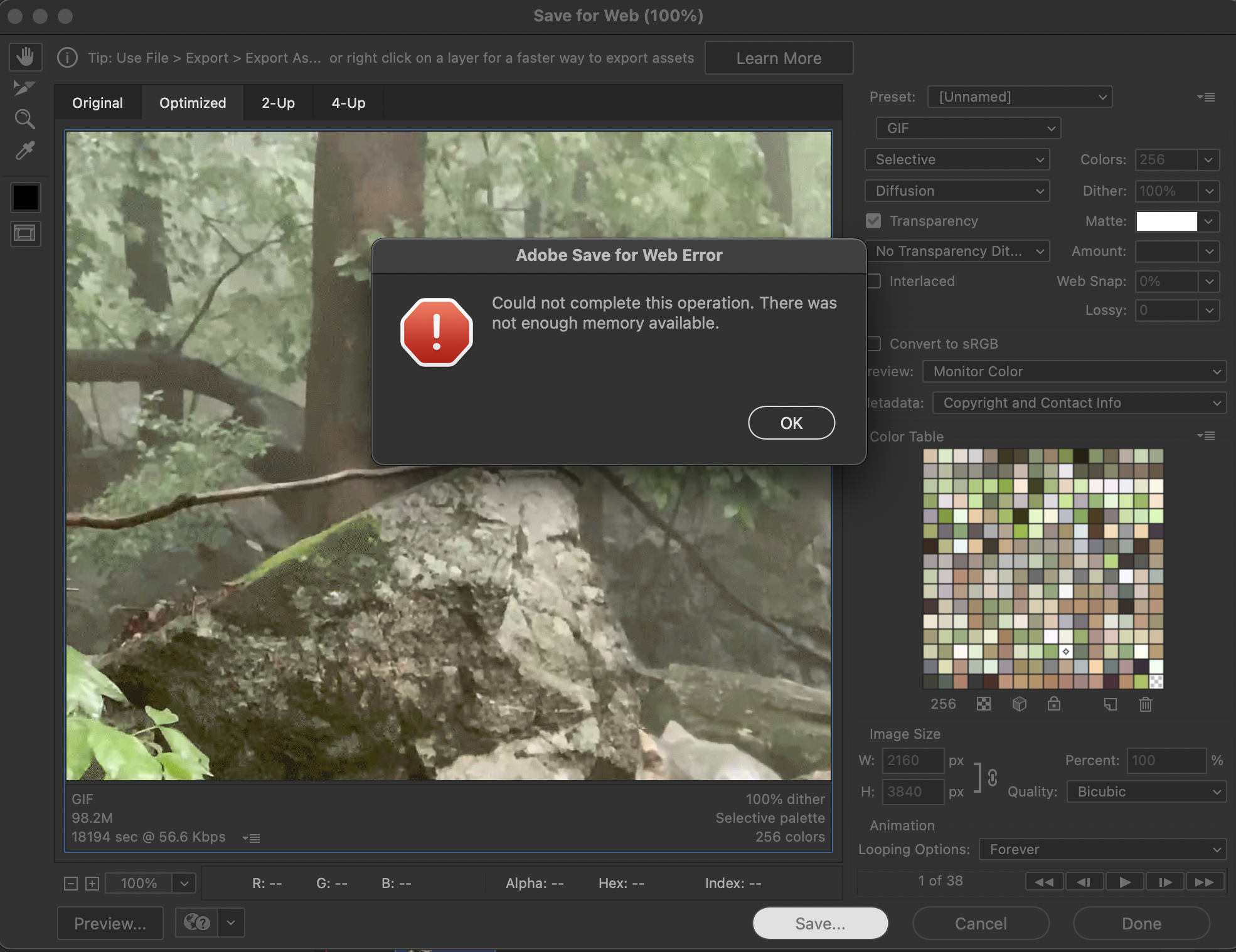This screenshot has height=952, width=1236.
Task: Select the Eyedropper tool
Action: click(x=24, y=151)
